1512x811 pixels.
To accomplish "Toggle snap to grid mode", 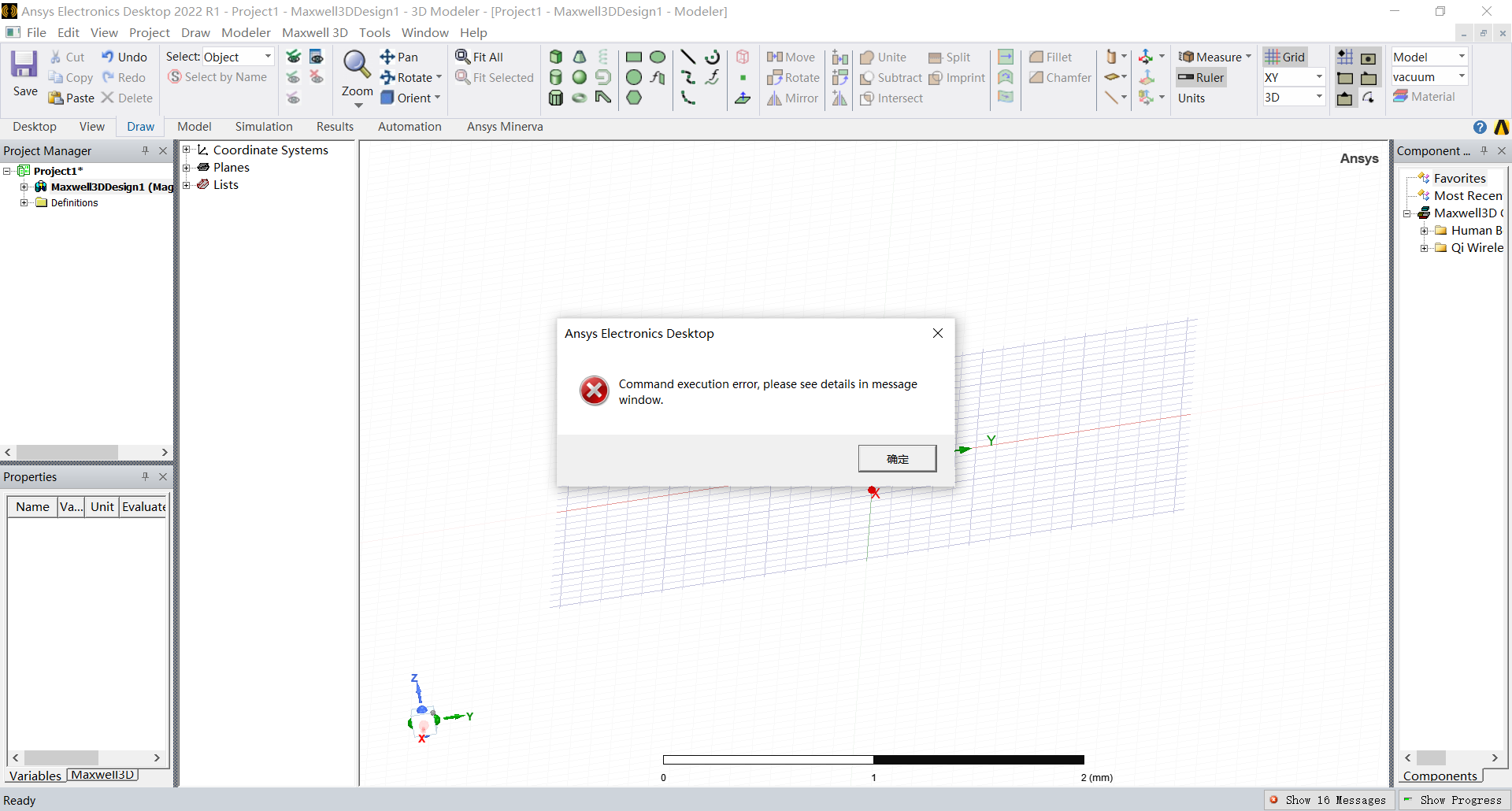I will click(x=1345, y=57).
